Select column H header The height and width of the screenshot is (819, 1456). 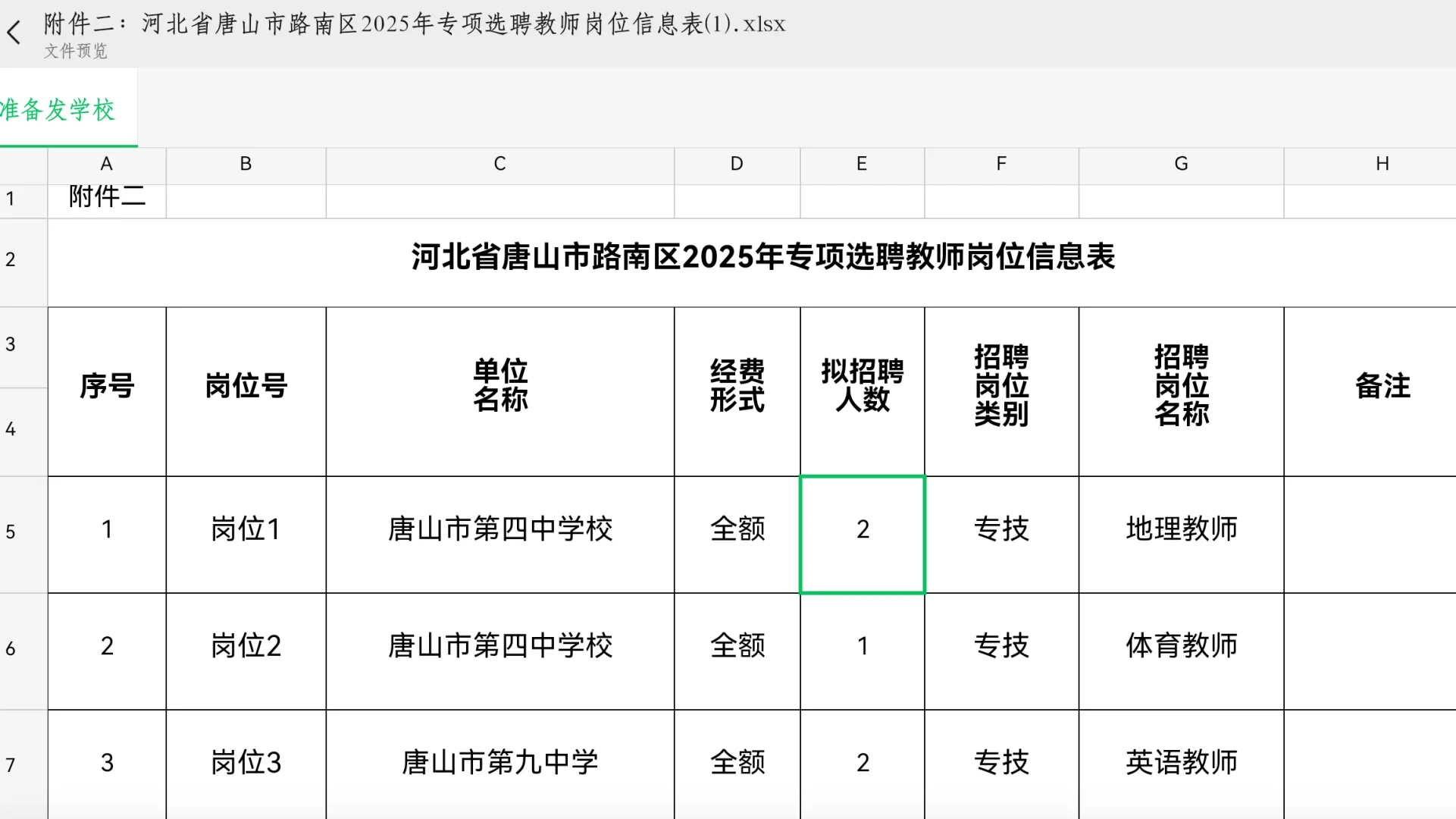point(1370,164)
